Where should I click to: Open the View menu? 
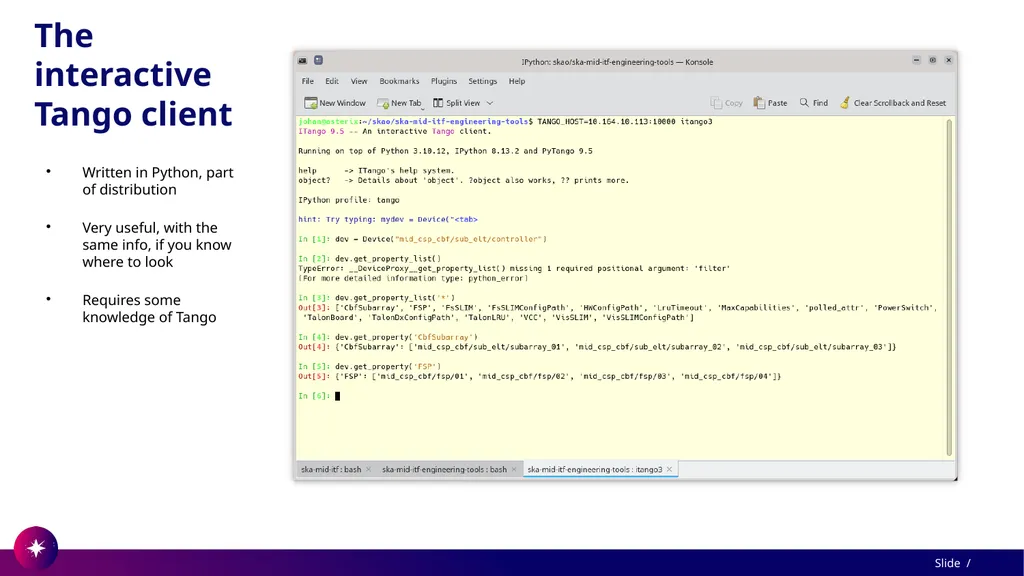(x=359, y=81)
